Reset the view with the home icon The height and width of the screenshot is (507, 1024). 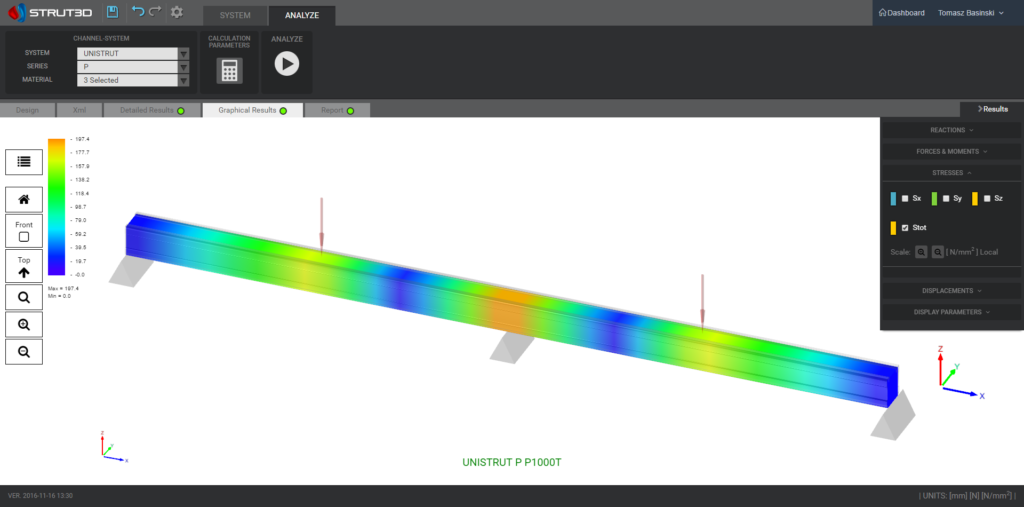tap(24, 199)
